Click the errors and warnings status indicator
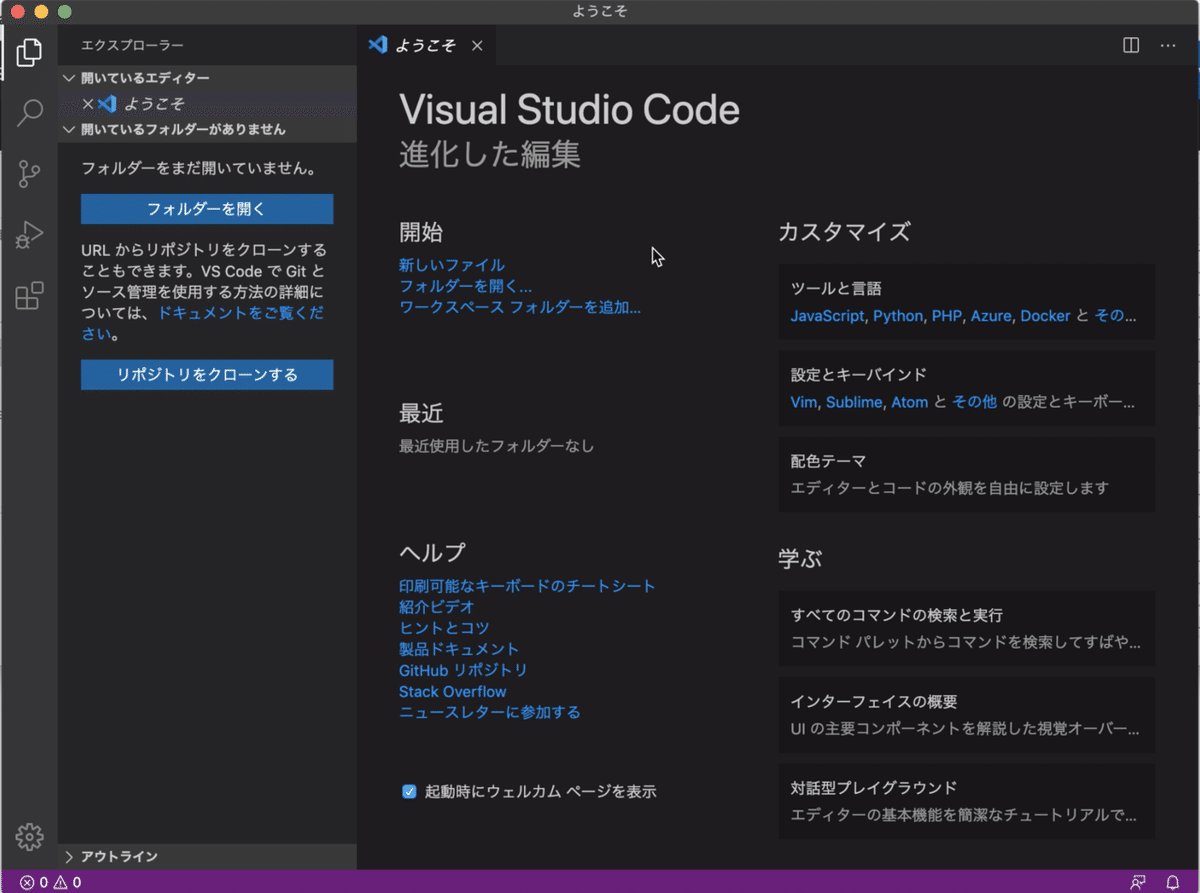The width and height of the screenshot is (1200, 893). coord(50,882)
